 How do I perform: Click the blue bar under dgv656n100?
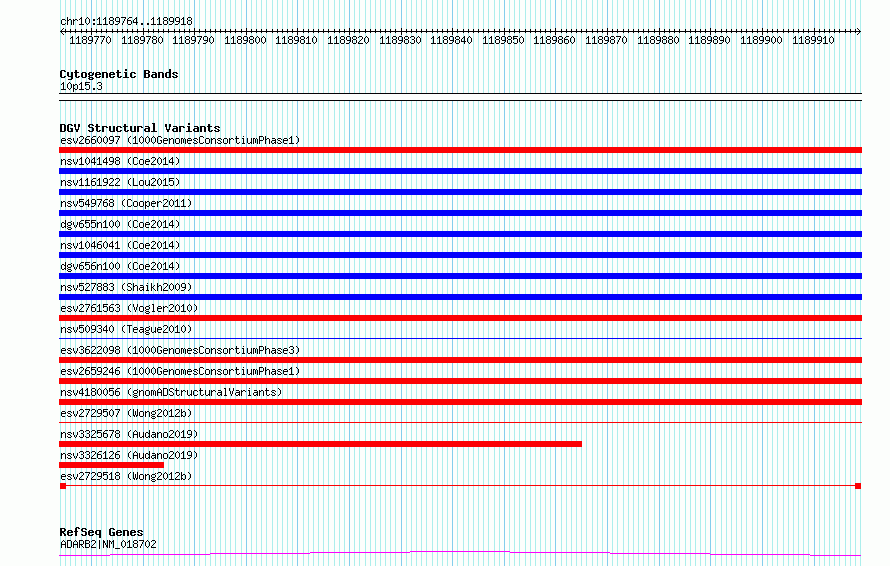460,276
